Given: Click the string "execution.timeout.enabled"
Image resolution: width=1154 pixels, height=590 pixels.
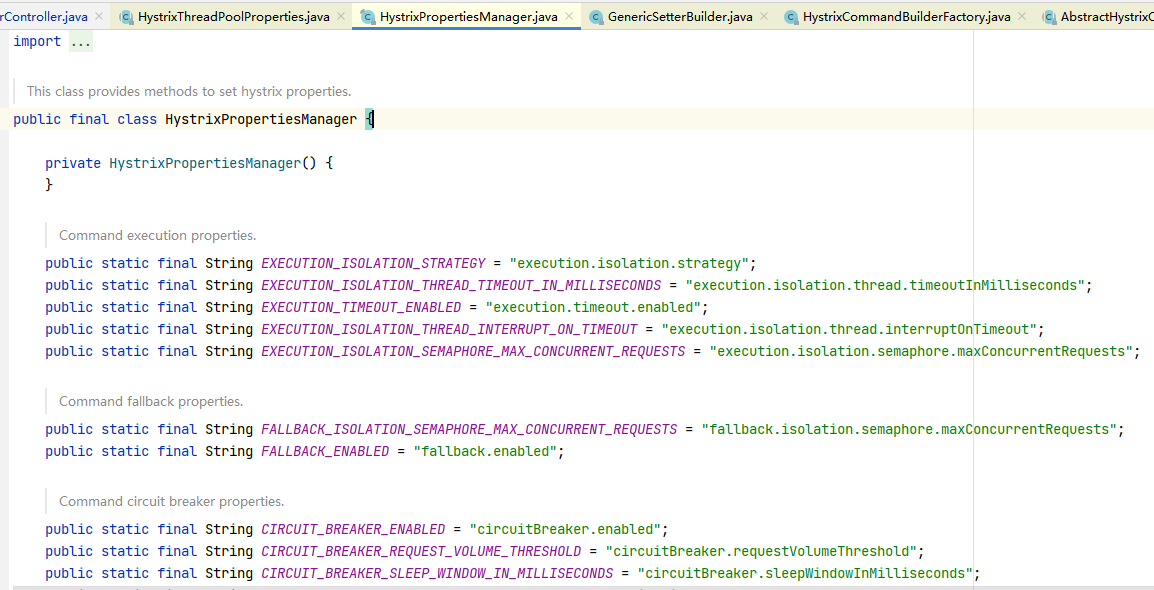Looking at the screenshot, I should coord(592,308).
